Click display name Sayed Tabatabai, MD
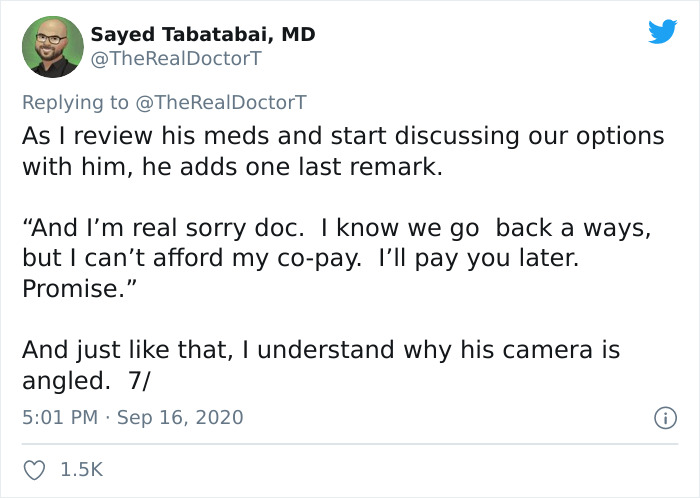The height and width of the screenshot is (498, 700). pos(203,34)
